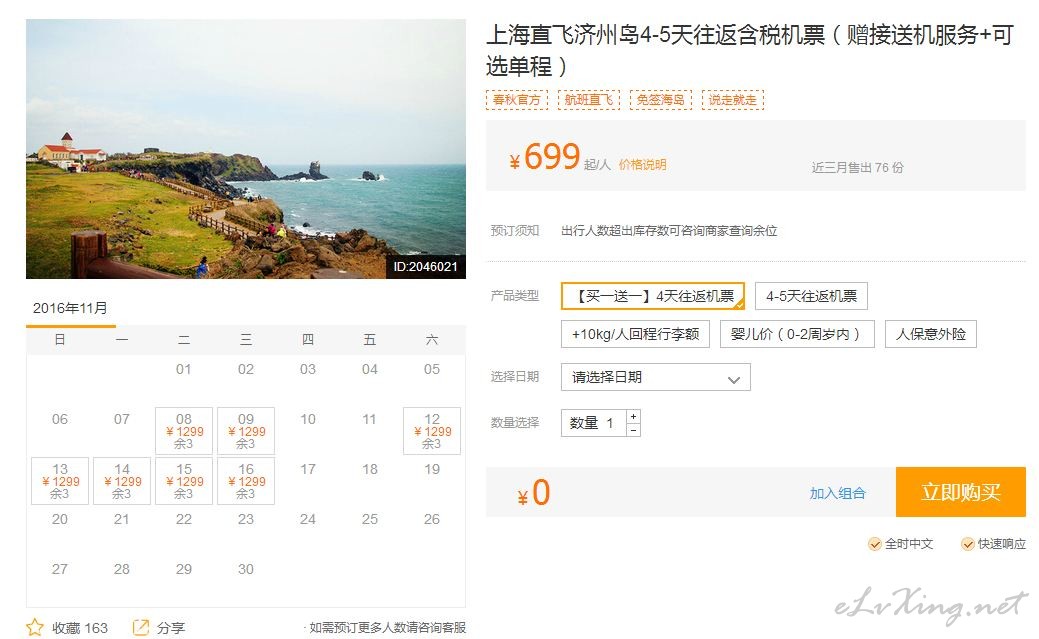Click the star favorite icon
The width and height of the screenshot is (1039, 639).
tap(34, 627)
